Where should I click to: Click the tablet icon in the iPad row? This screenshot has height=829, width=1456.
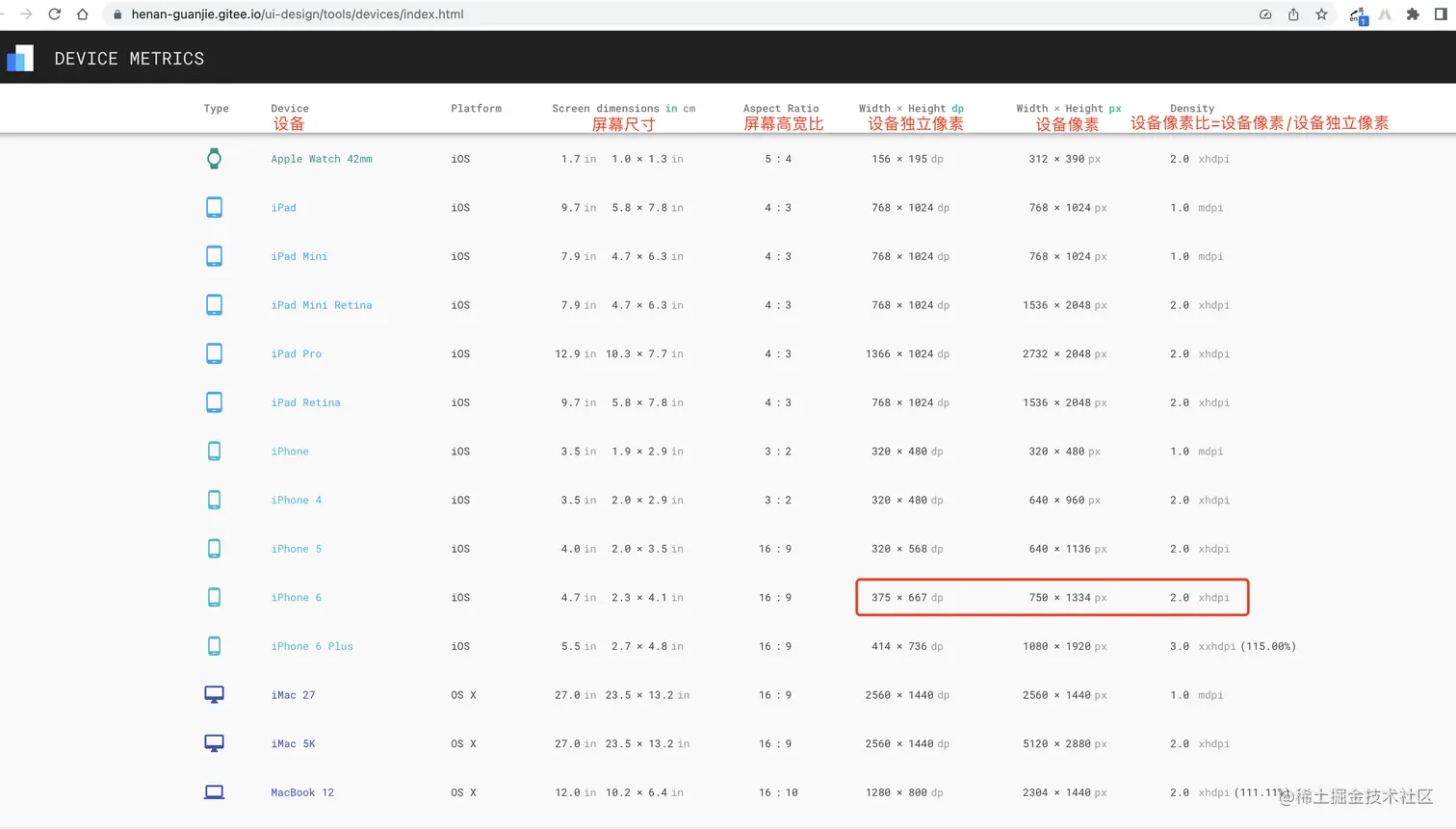click(x=214, y=207)
